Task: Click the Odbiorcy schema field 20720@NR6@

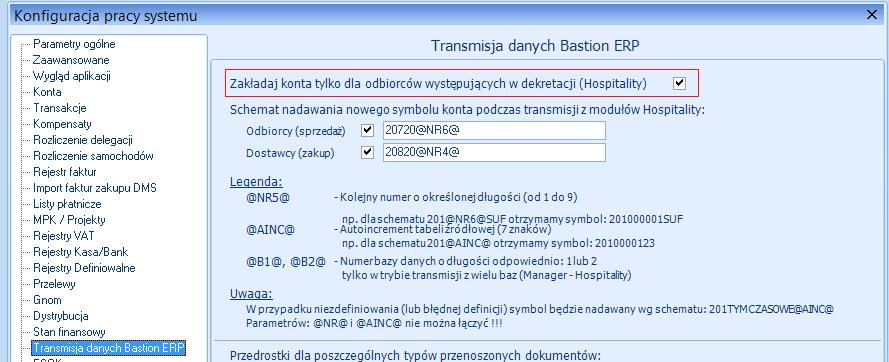Action: click(x=494, y=131)
